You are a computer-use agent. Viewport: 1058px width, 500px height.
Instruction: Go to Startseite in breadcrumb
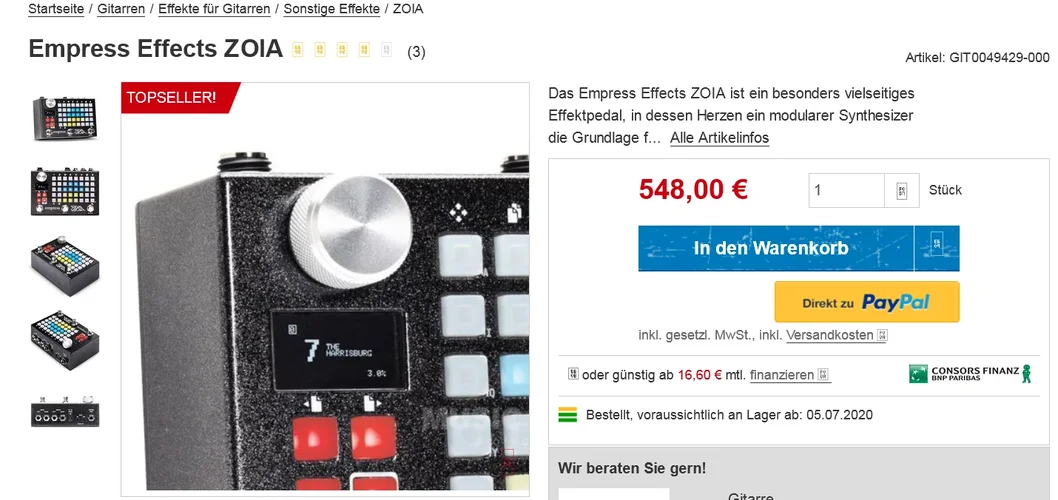pos(56,9)
